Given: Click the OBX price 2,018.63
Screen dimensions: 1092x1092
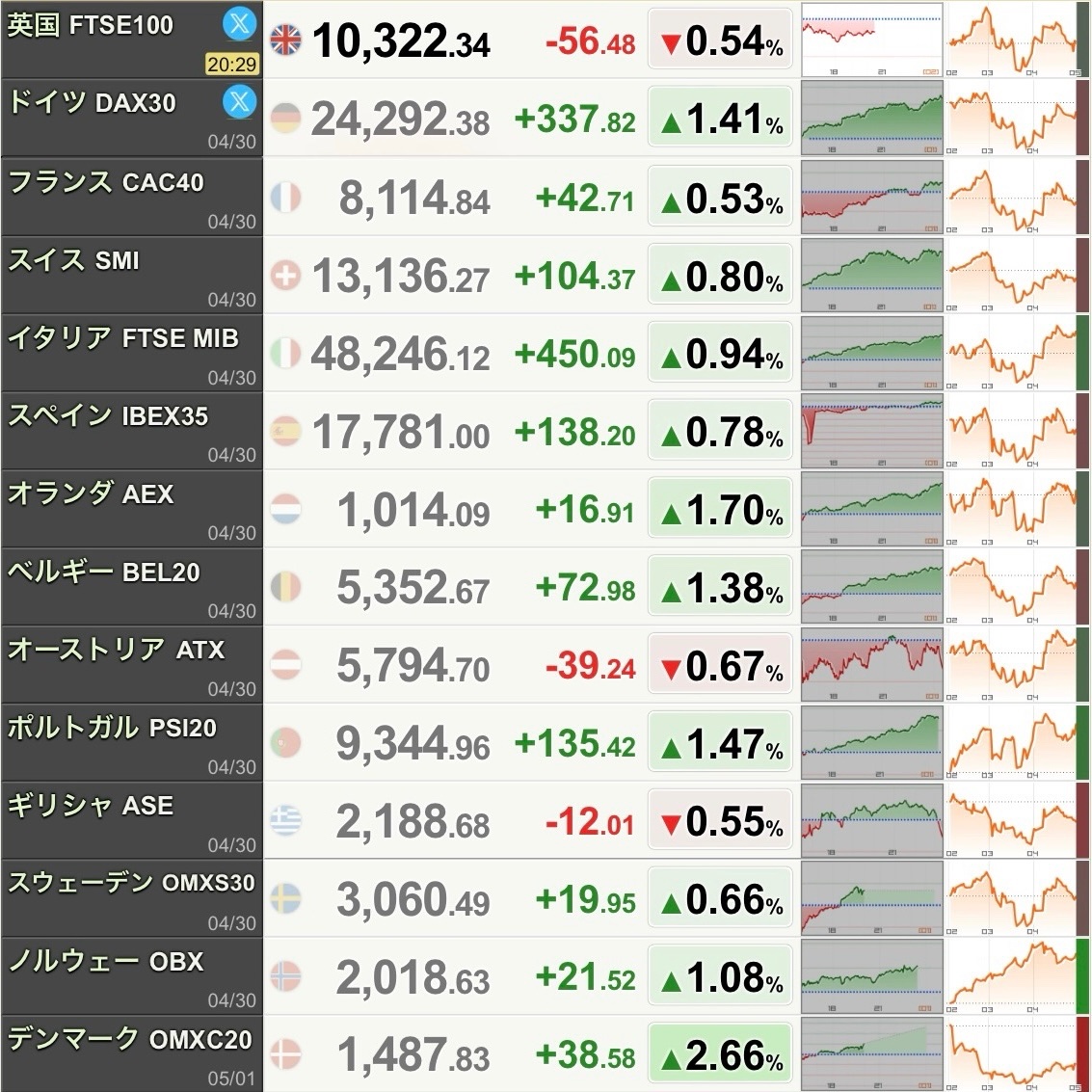Looking at the screenshot, I should (x=413, y=977).
